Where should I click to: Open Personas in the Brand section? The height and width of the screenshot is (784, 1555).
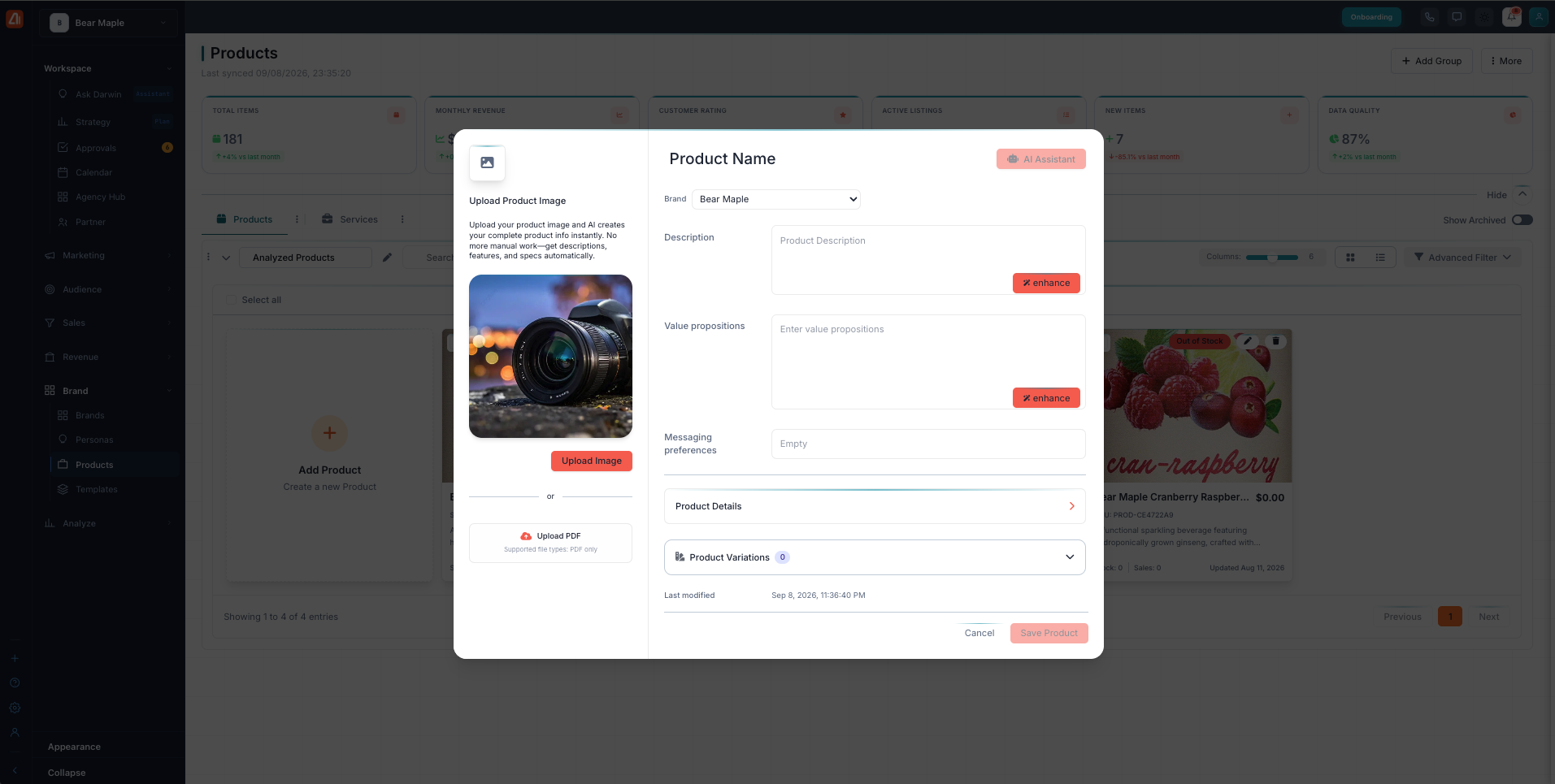pos(94,440)
